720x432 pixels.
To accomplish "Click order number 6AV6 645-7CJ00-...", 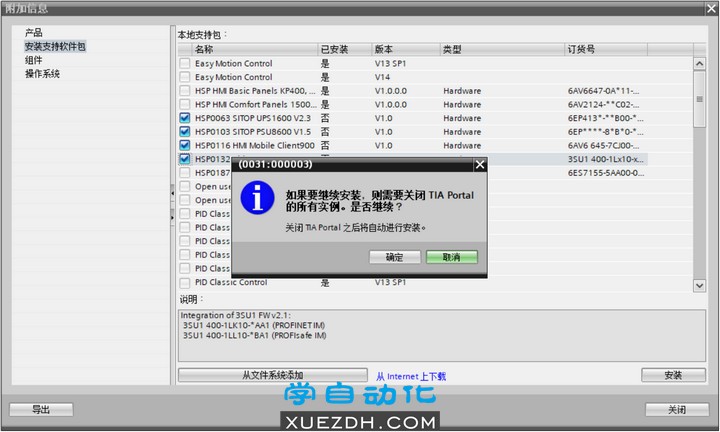I will point(603,146).
